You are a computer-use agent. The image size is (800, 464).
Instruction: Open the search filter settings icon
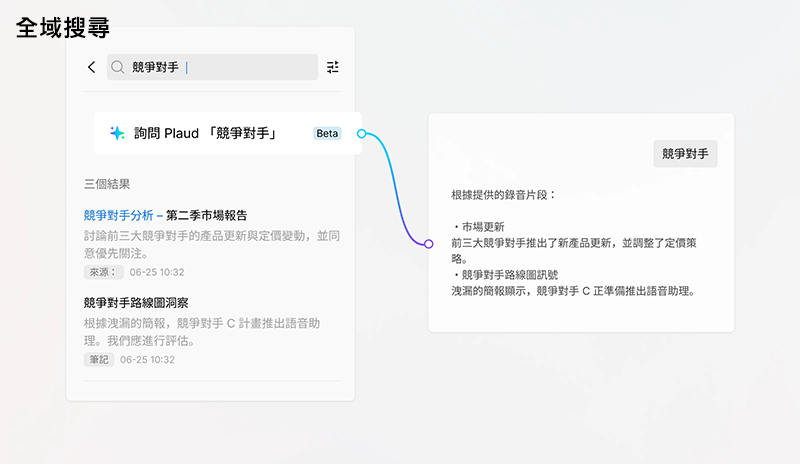click(333, 67)
